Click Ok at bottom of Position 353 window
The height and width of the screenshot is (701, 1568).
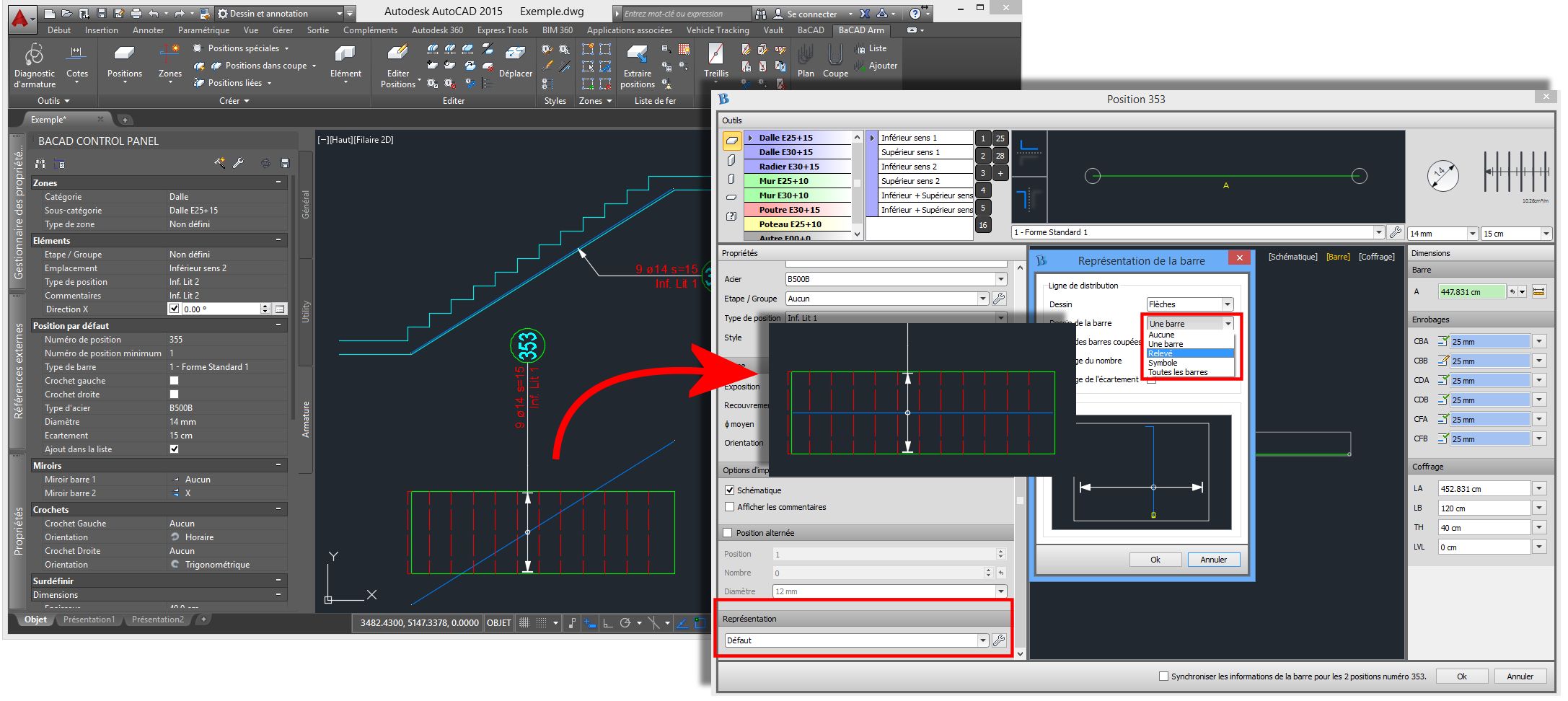coord(1462,676)
